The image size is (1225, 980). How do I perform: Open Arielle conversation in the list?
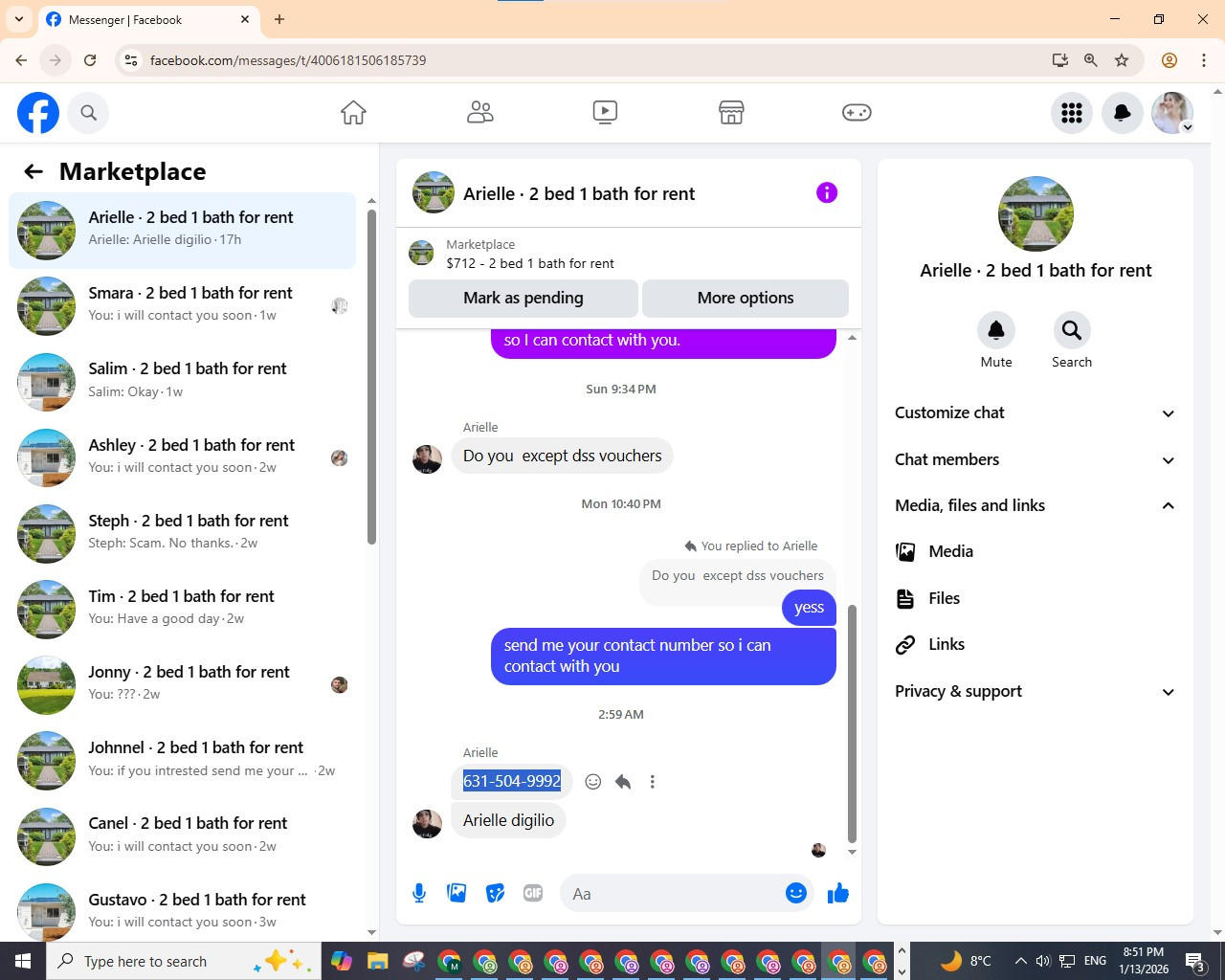tap(182, 231)
